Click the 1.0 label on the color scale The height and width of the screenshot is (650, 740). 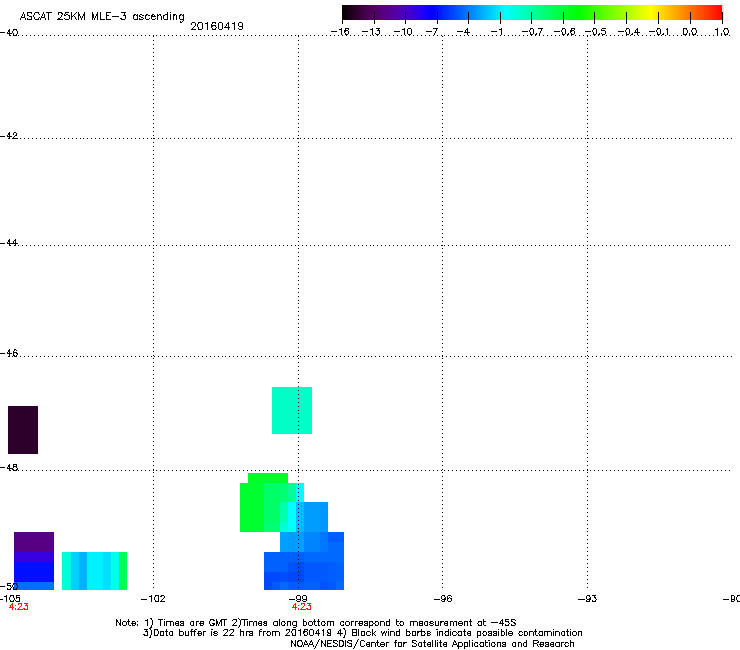tap(722, 32)
